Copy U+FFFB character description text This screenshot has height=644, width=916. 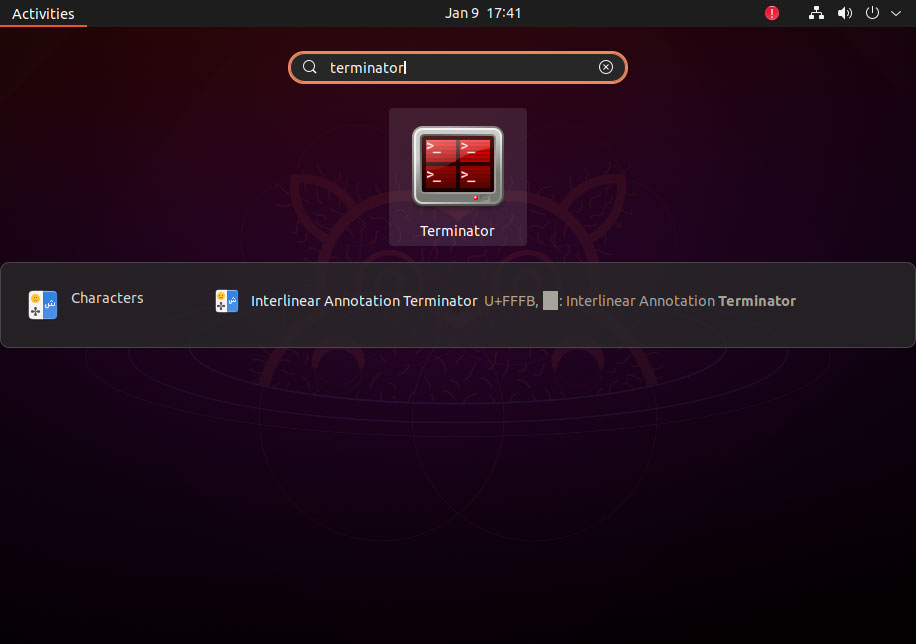(x=640, y=301)
